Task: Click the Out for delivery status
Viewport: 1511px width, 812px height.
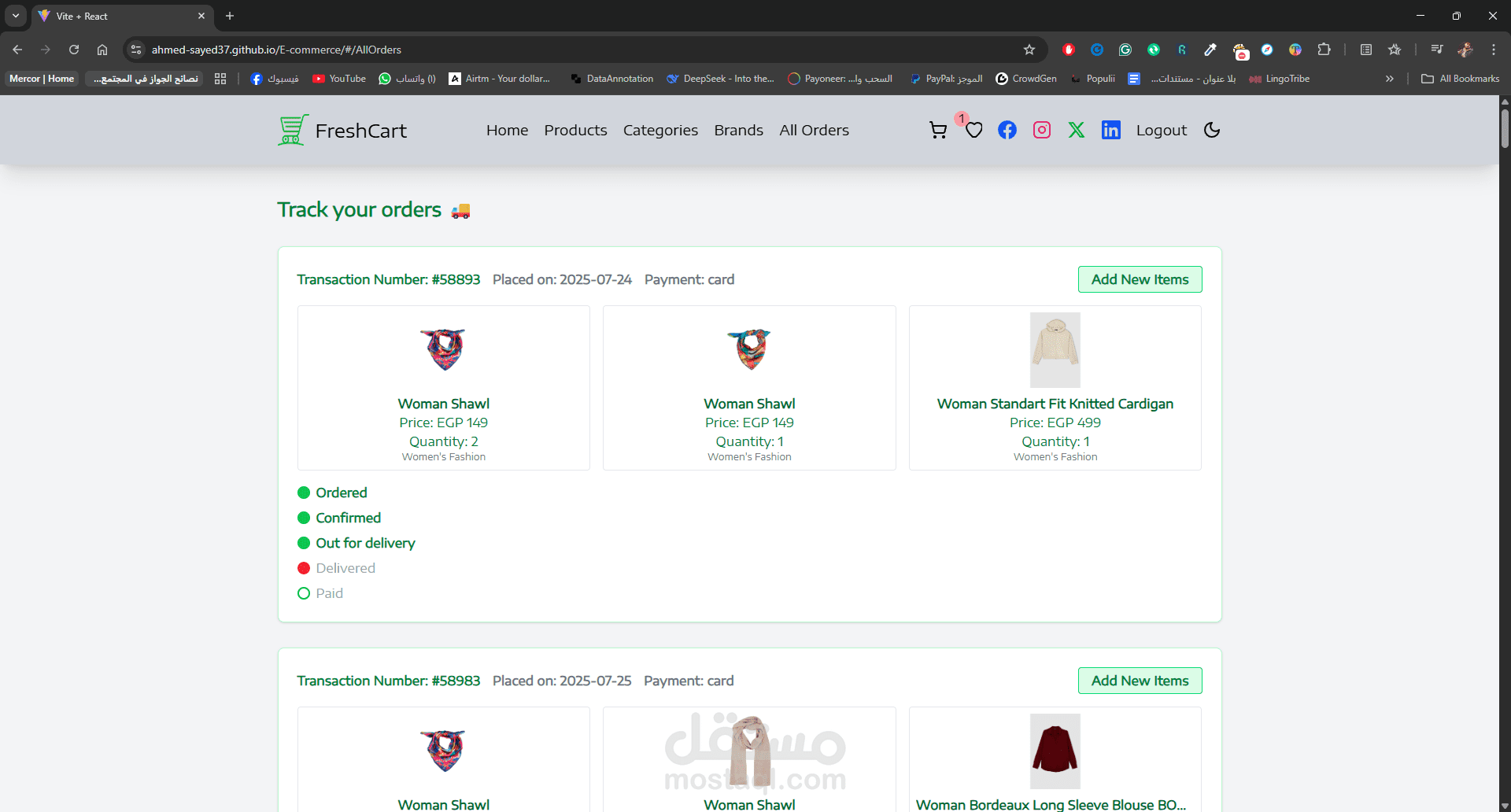Action: click(357, 543)
